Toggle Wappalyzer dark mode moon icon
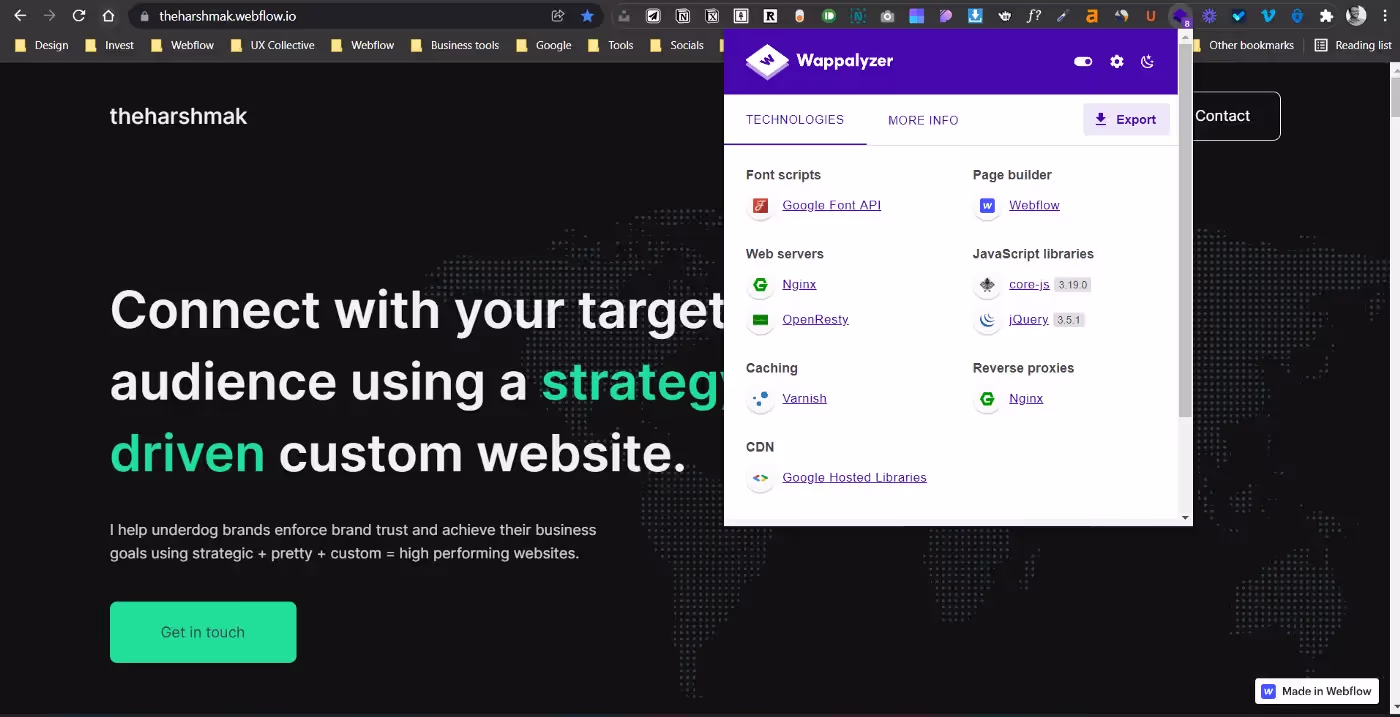The width and height of the screenshot is (1400, 717). click(x=1147, y=62)
